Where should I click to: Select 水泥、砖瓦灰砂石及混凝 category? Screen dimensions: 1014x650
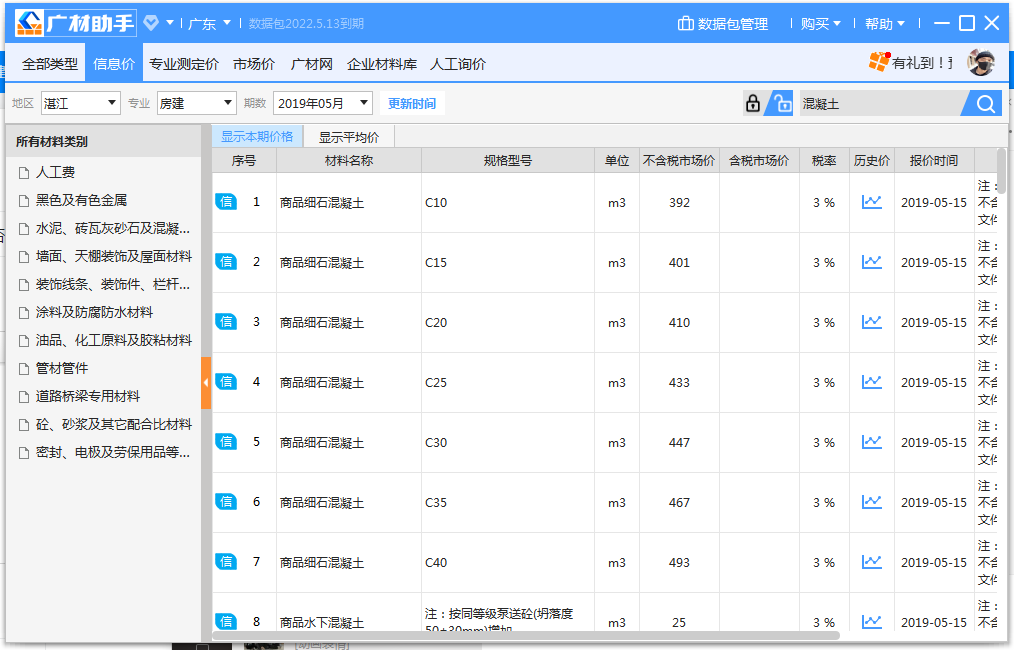(113, 228)
